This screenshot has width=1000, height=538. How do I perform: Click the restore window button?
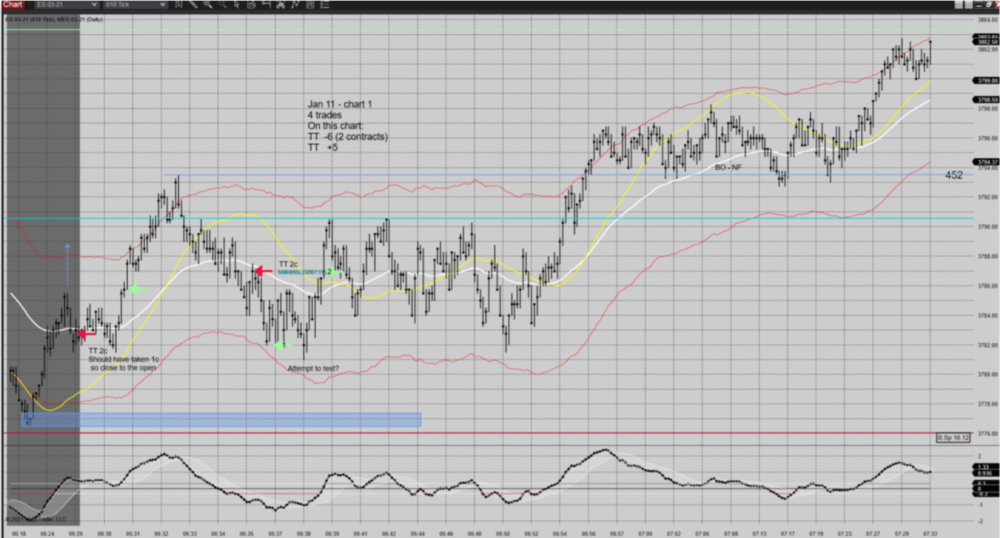(x=988, y=5)
